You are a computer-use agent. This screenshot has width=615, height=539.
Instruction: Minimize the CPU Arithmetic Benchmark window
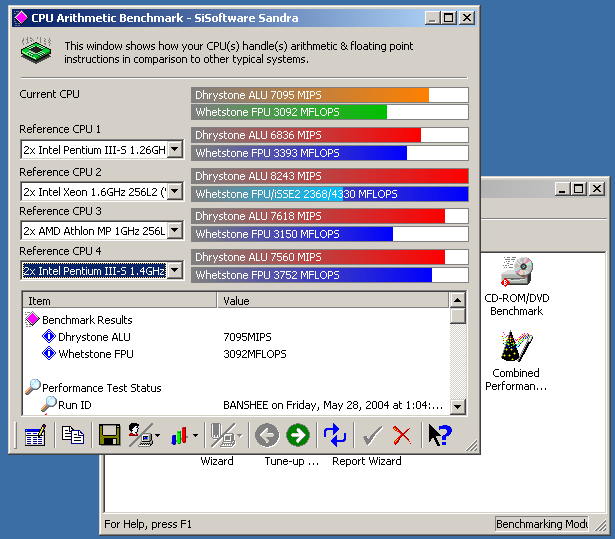pyautogui.click(x=432, y=18)
